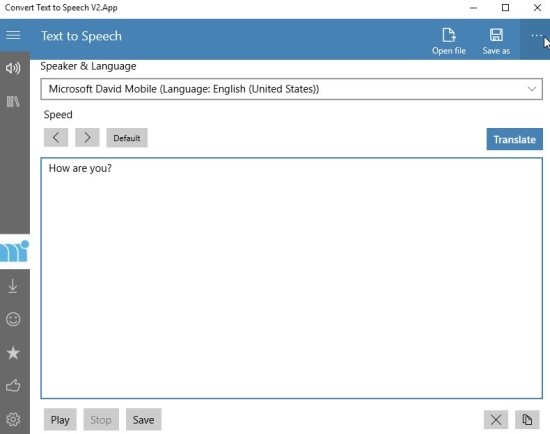550x434 pixels.
Task: Close the Convert Text to Speech window
Action: point(537,8)
